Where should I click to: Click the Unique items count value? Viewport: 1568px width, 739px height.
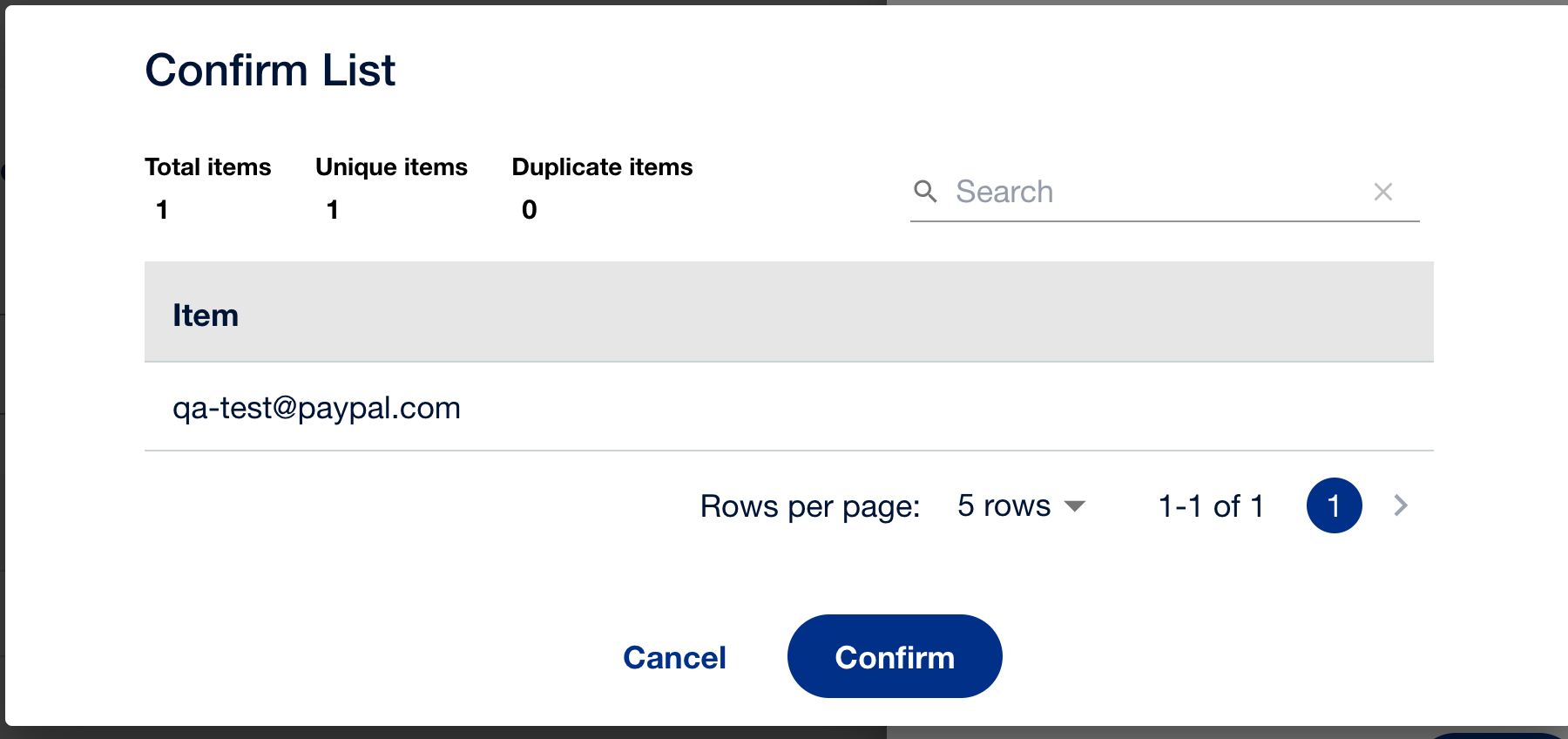[x=333, y=209]
